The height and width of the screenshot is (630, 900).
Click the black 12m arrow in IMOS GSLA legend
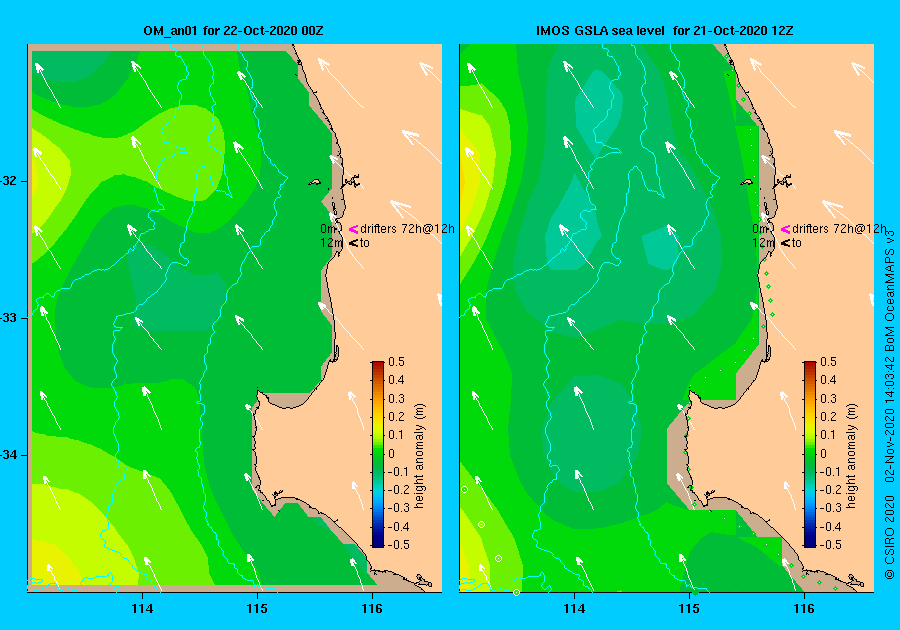tap(785, 243)
